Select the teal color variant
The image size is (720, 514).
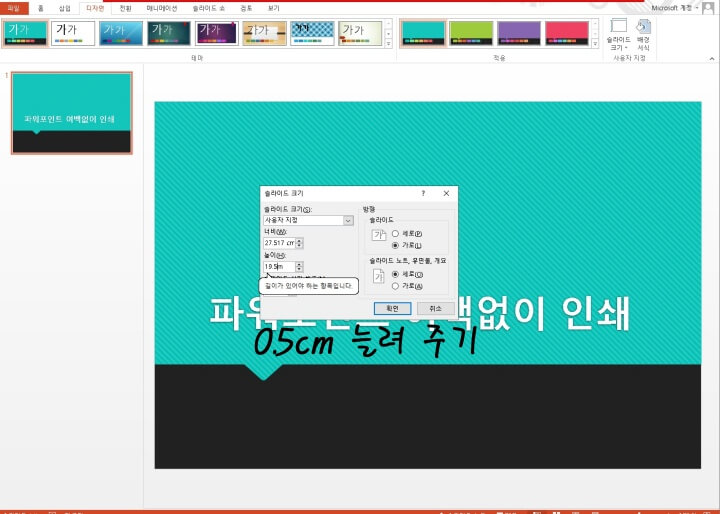(x=423, y=33)
